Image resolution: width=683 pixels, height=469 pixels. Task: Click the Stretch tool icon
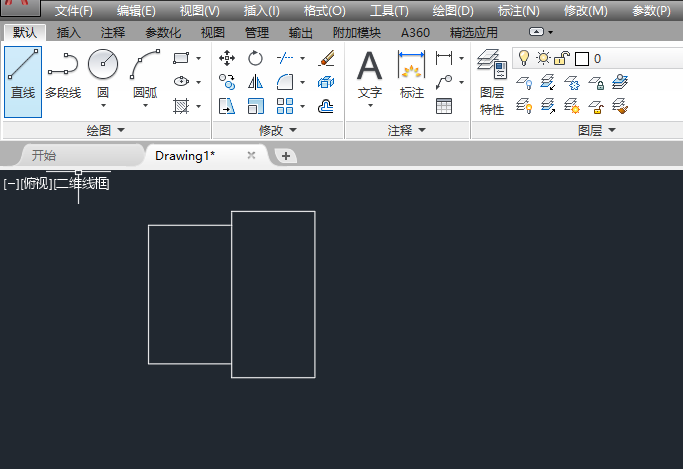click(x=227, y=106)
